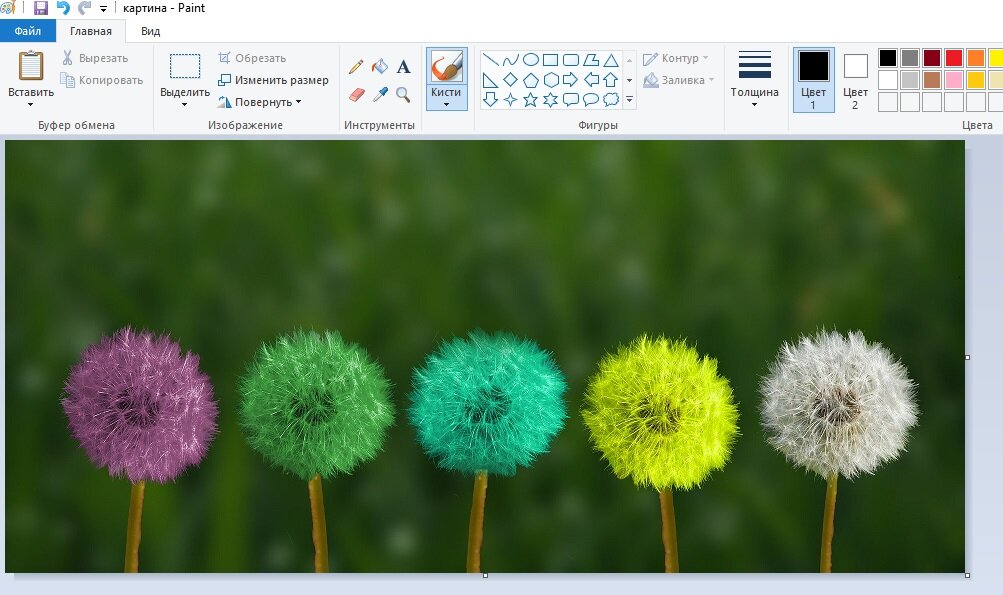The width and height of the screenshot is (1003, 595).
Task: Choose the Curve shape
Action: pos(510,60)
